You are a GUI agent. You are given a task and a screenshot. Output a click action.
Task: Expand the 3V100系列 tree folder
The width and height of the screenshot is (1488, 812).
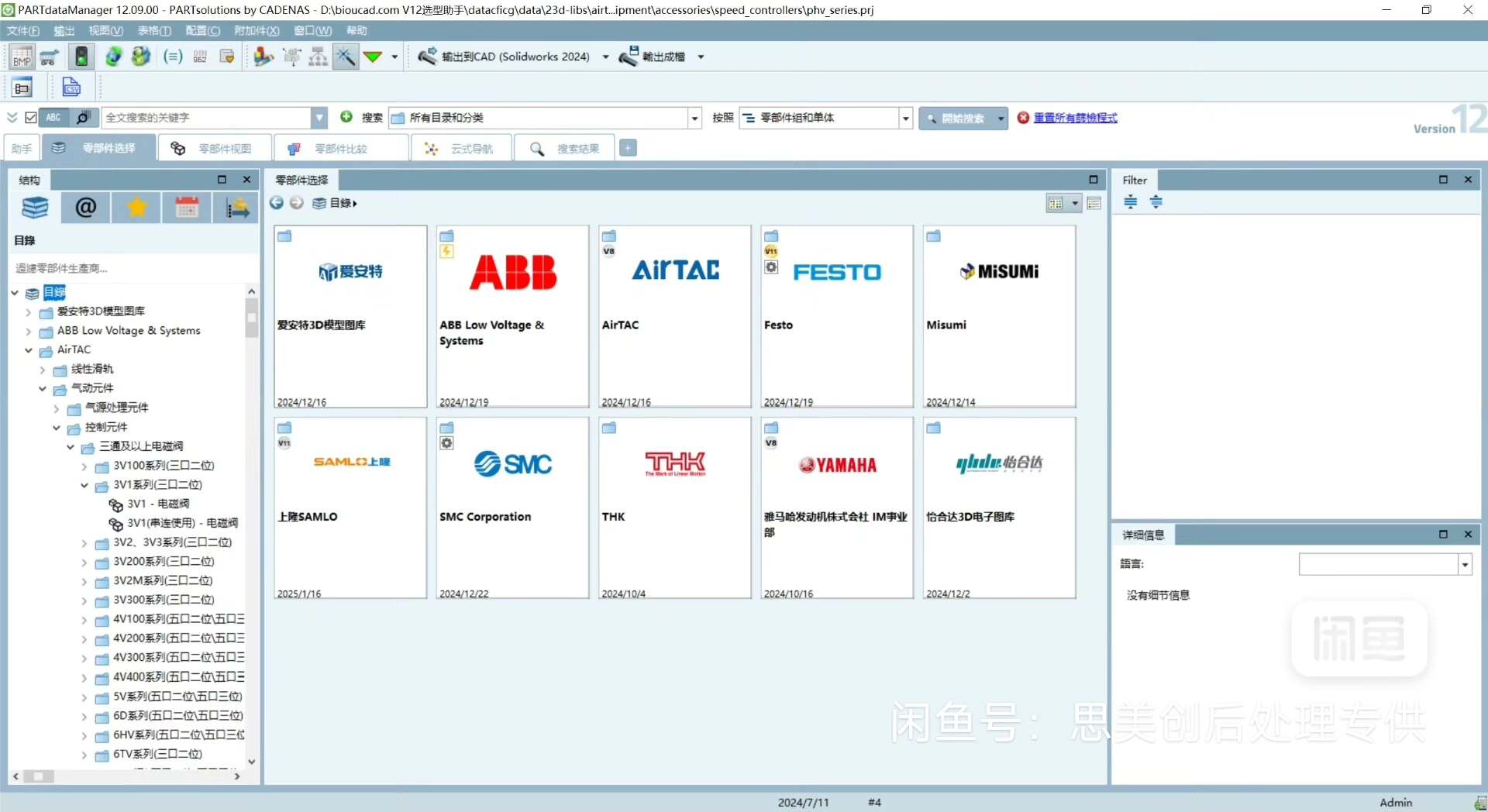point(84,466)
